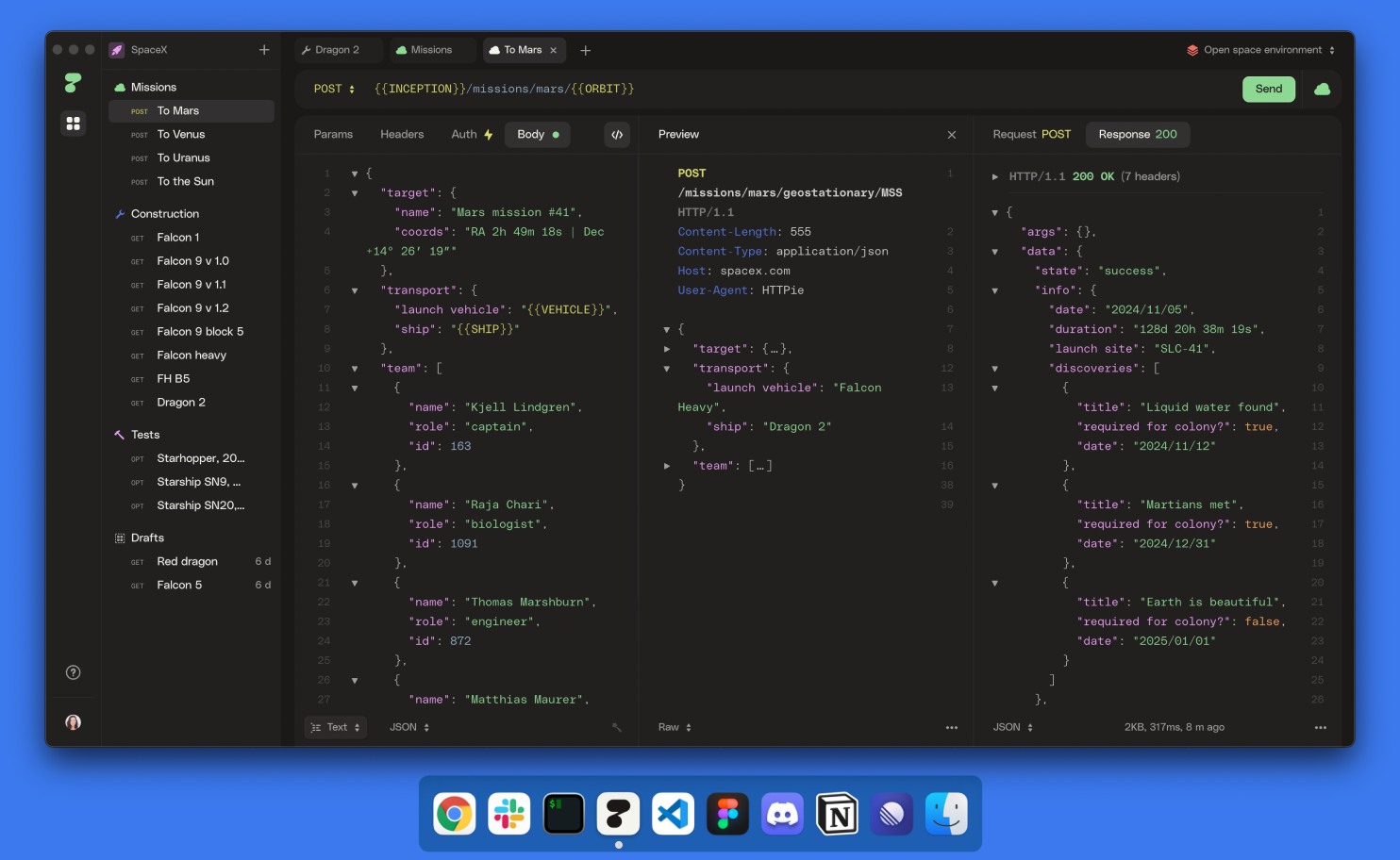
Task: Open Preview panel more options menu
Action: (x=952, y=727)
